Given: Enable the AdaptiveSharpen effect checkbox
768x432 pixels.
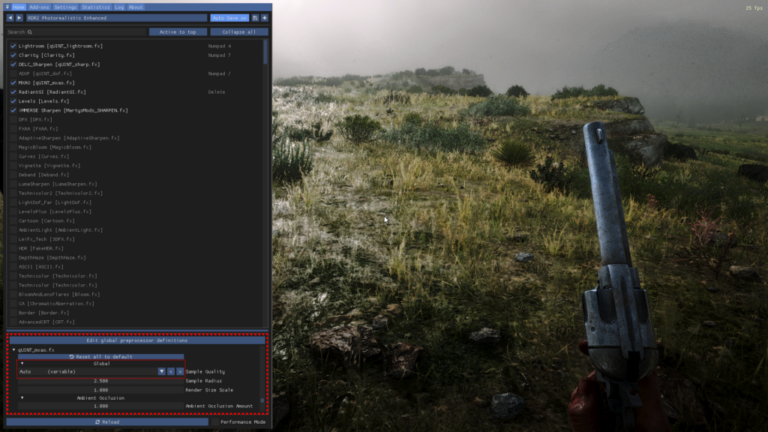Looking at the screenshot, I should tap(14, 138).
